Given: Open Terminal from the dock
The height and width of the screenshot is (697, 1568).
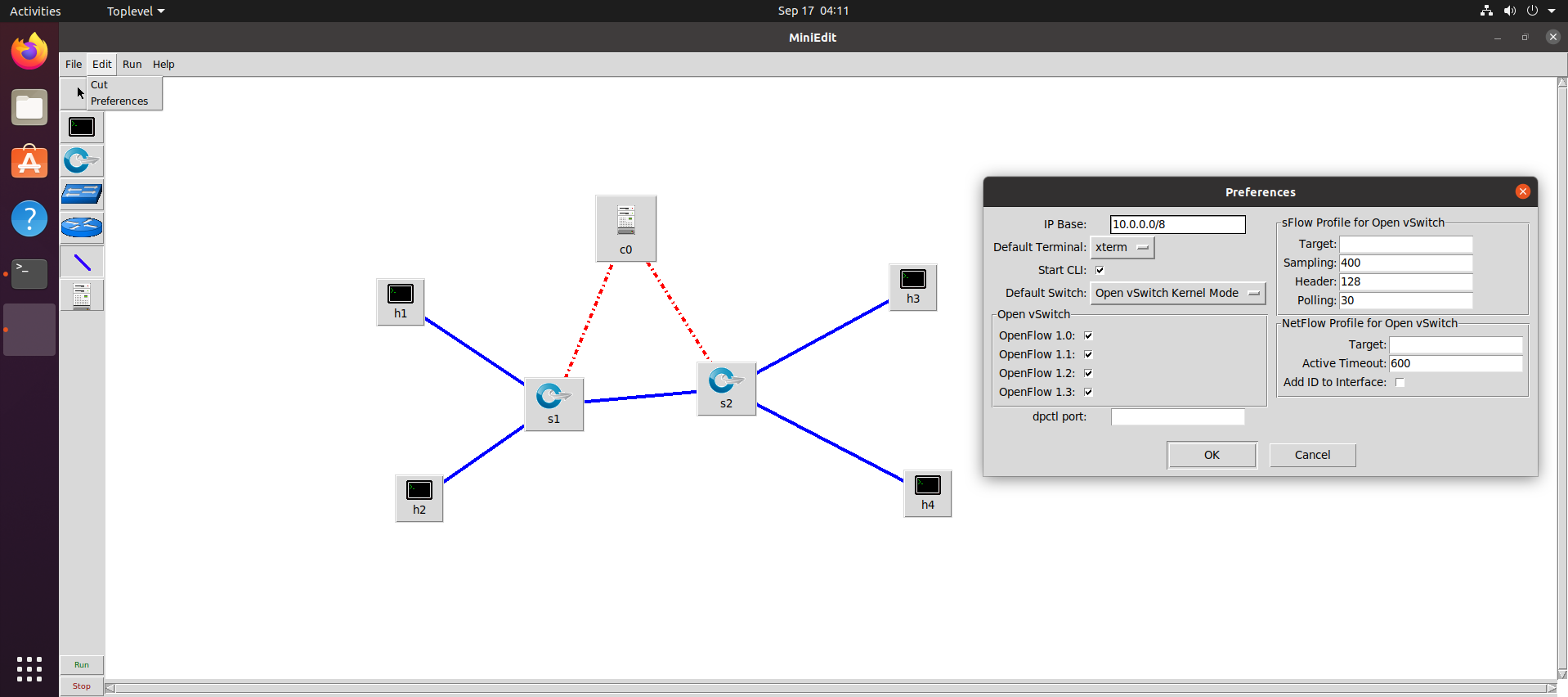Looking at the screenshot, I should [x=29, y=274].
